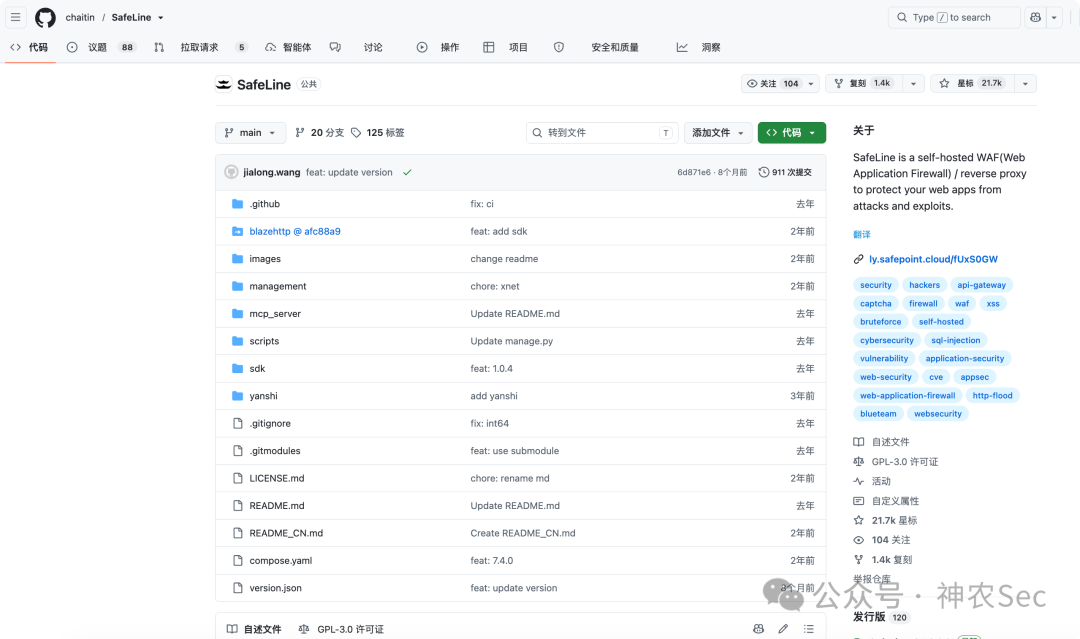Viewport: 1080px width, 639px height.
Task: Expand the dropdown beside Copilot header icon
Action: tap(1055, 17)
